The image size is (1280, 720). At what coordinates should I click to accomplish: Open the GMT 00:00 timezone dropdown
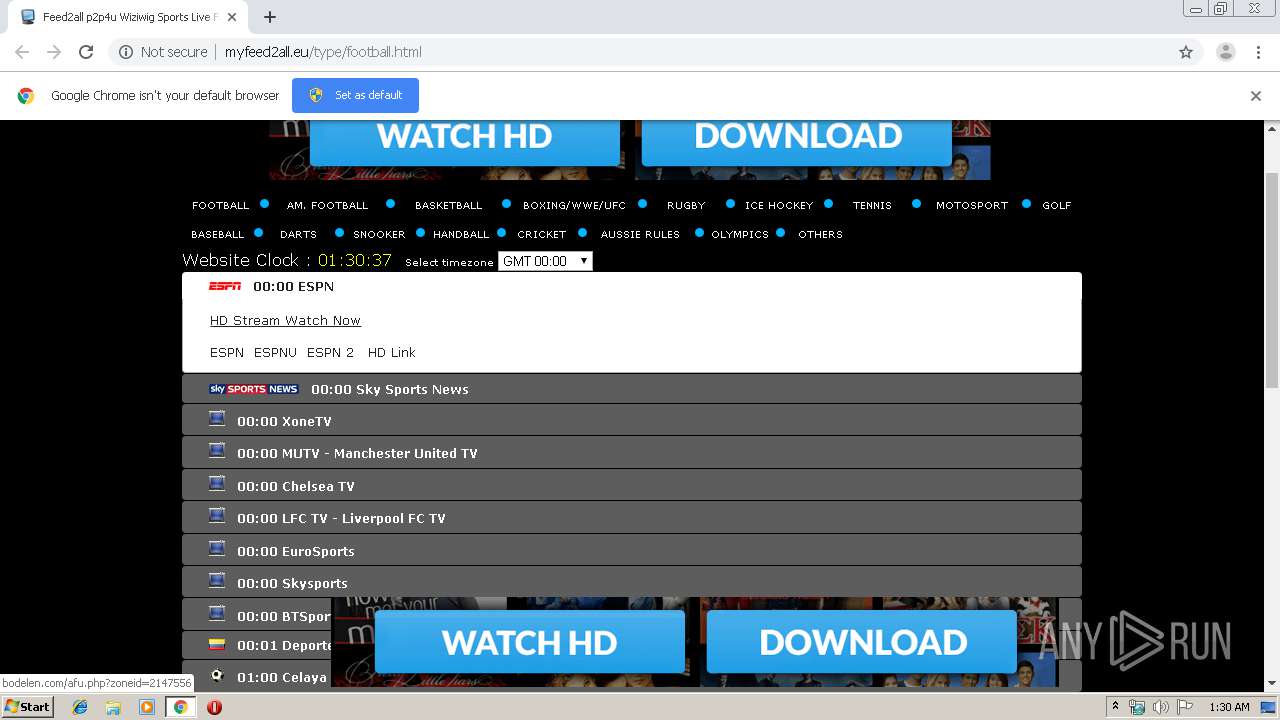(x=545, y=261)
